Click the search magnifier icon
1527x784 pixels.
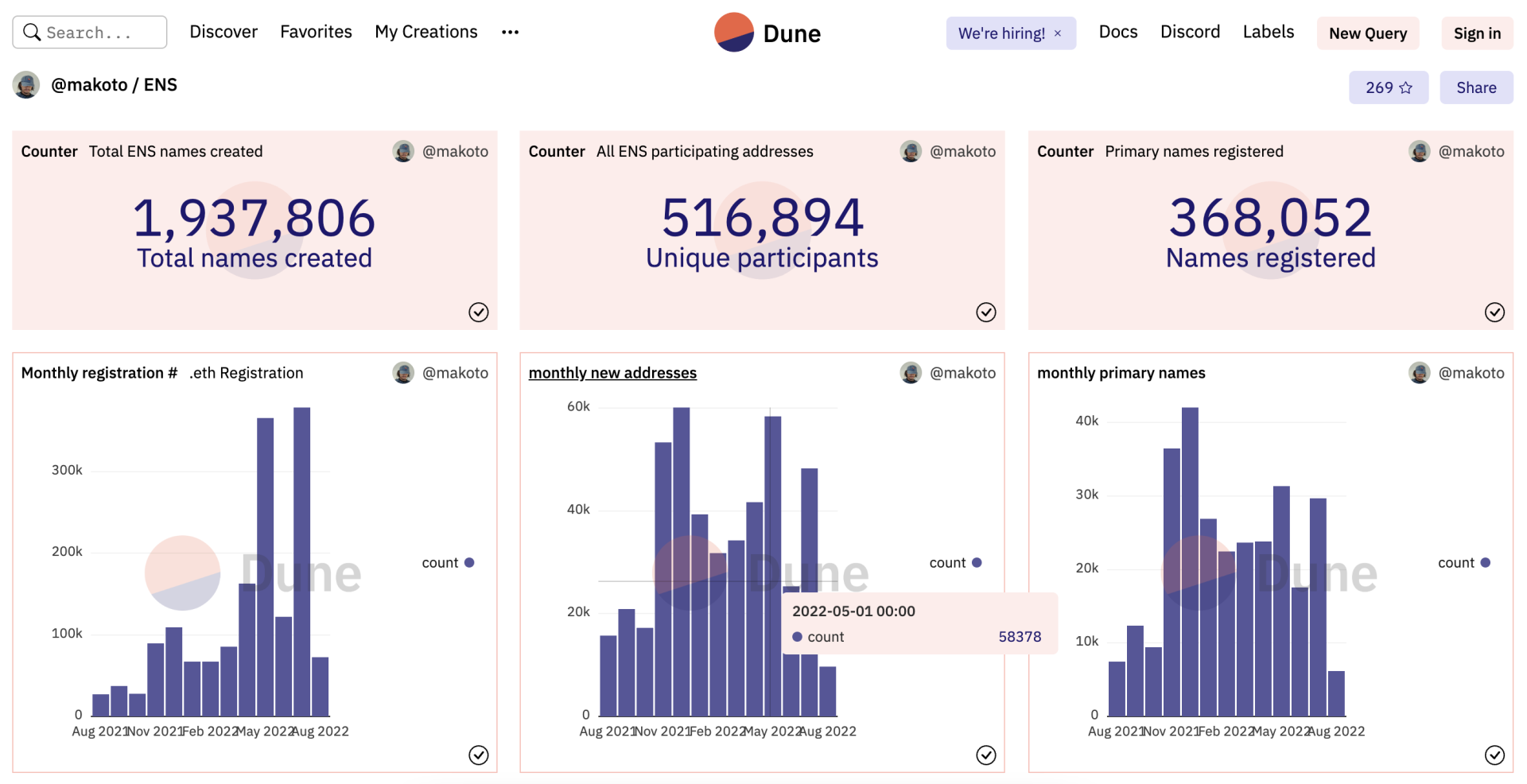(32, 33)
